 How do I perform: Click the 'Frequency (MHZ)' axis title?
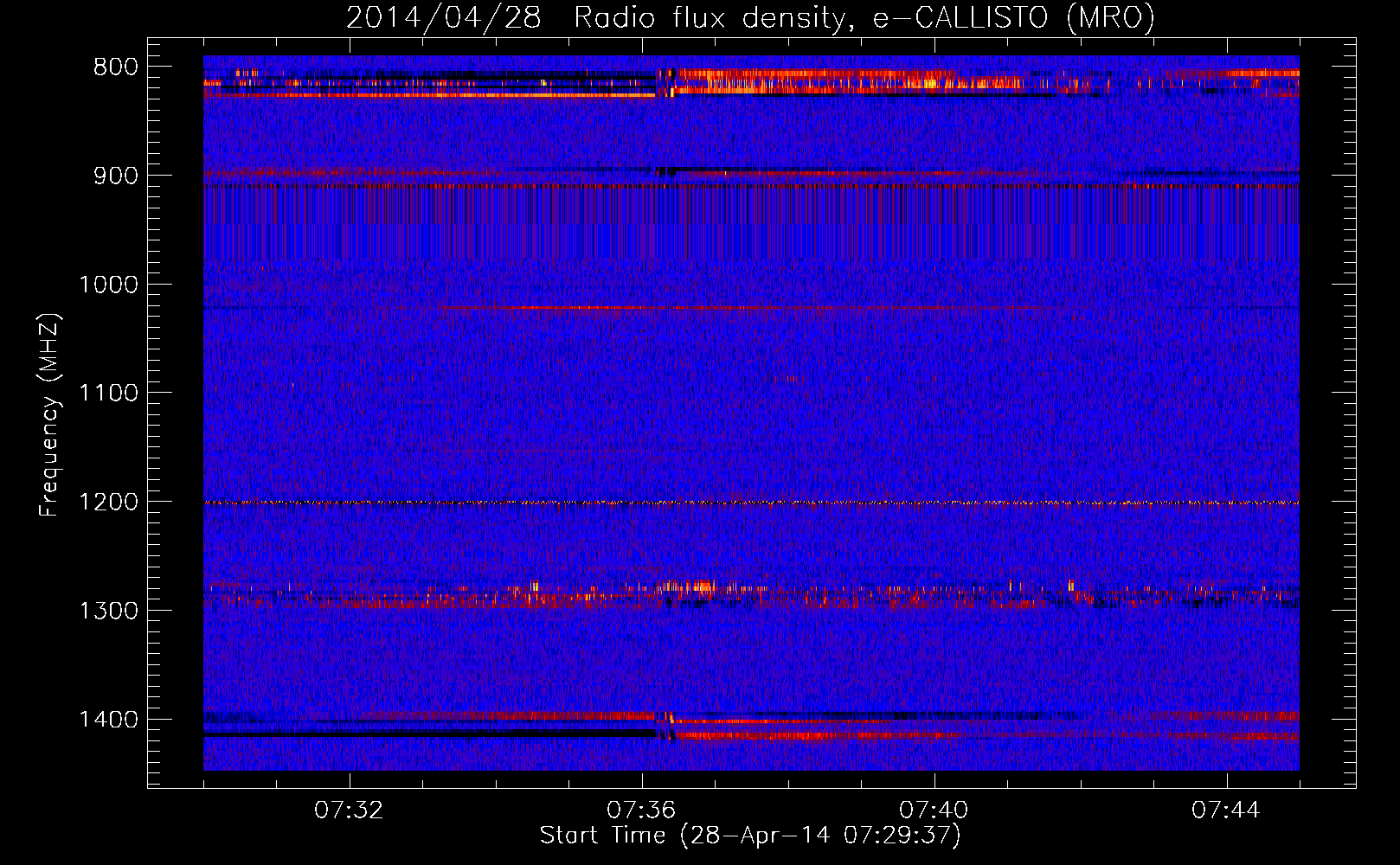[50, 414]
